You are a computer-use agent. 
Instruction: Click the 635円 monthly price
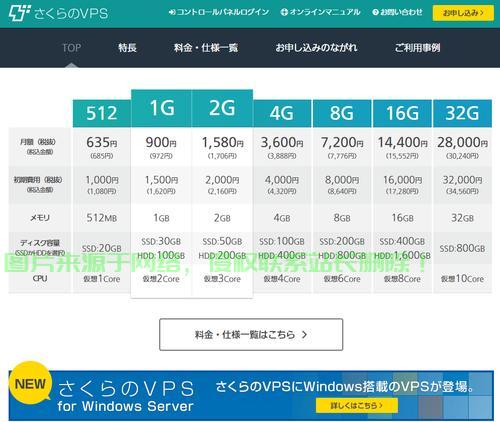pos(102,143)
